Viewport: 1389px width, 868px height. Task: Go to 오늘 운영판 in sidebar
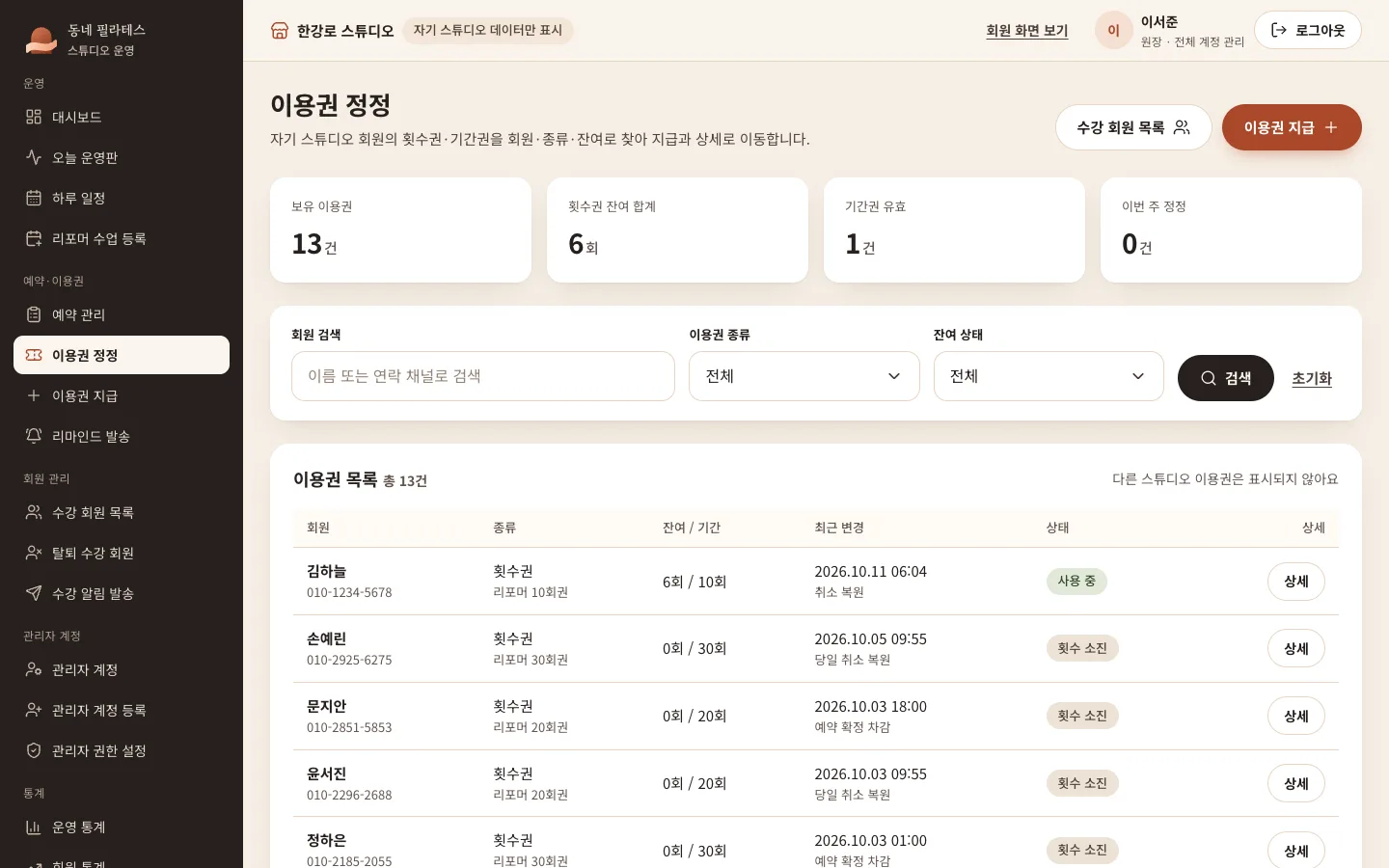(122, 157)
